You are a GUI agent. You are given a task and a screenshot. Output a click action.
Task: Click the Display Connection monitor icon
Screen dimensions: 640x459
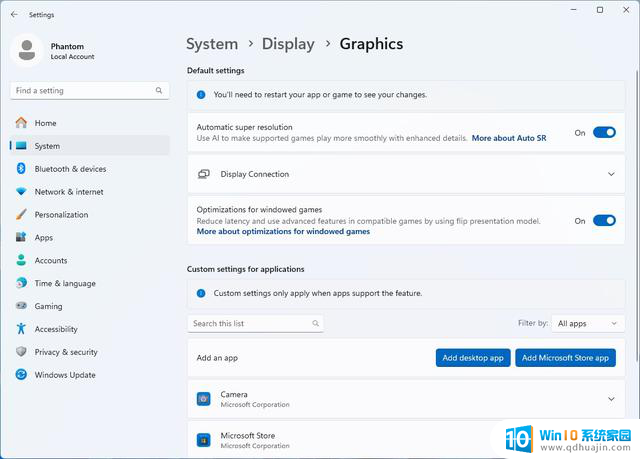[x=204, y=174]
